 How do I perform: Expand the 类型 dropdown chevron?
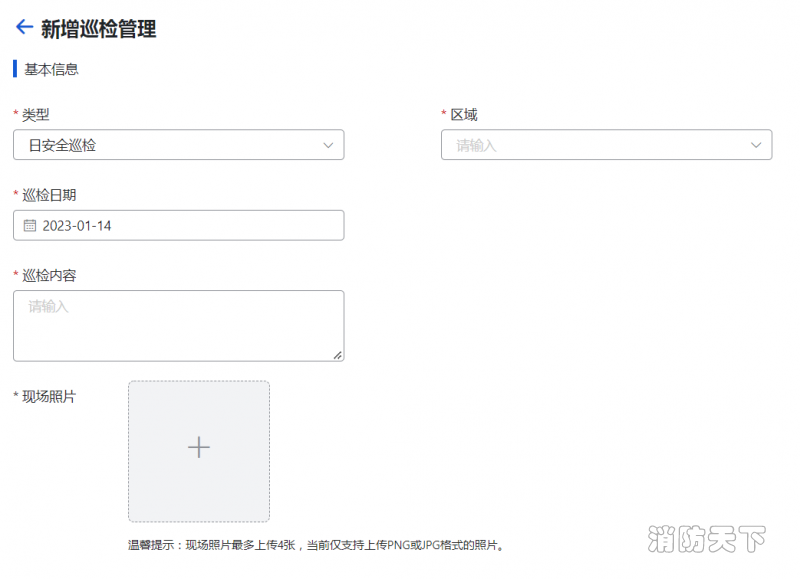[x=329, y=146]
